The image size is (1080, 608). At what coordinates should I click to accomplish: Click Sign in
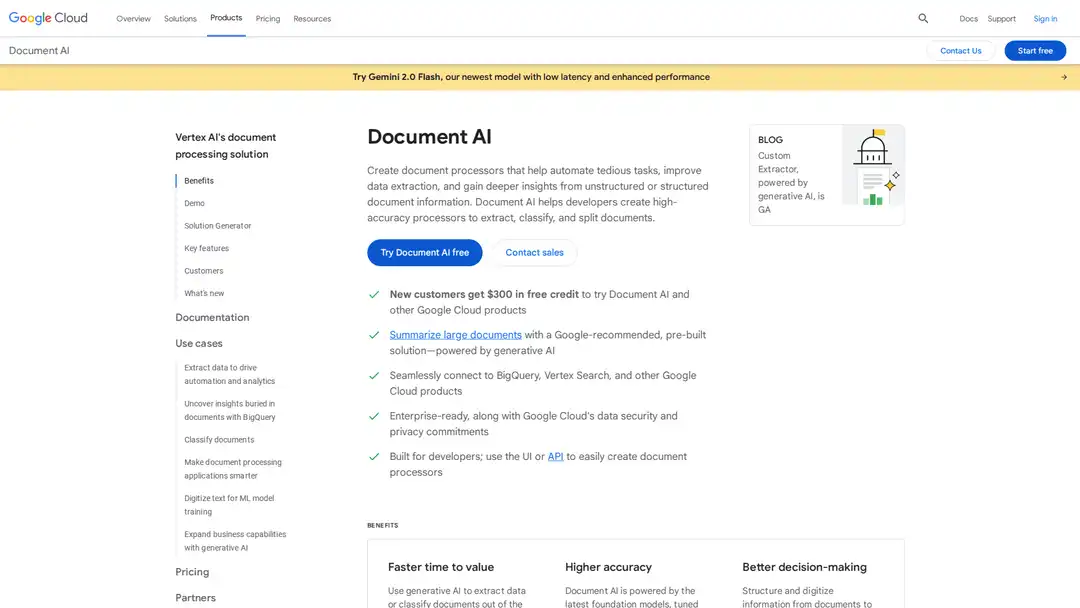pos(1045,19)
